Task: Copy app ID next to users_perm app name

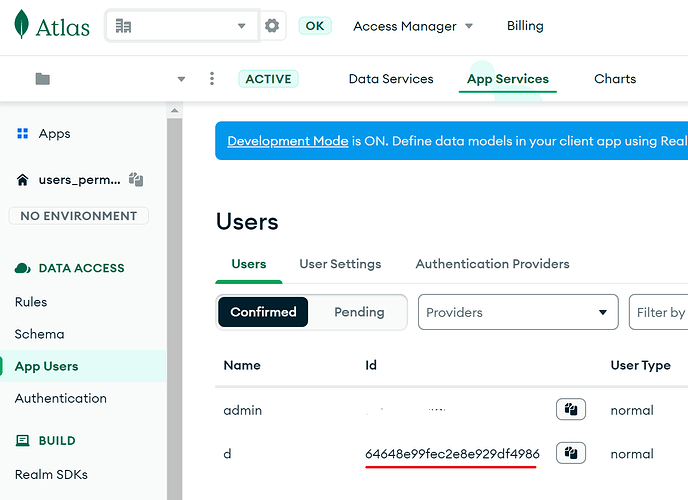Action: coord(136,180)
